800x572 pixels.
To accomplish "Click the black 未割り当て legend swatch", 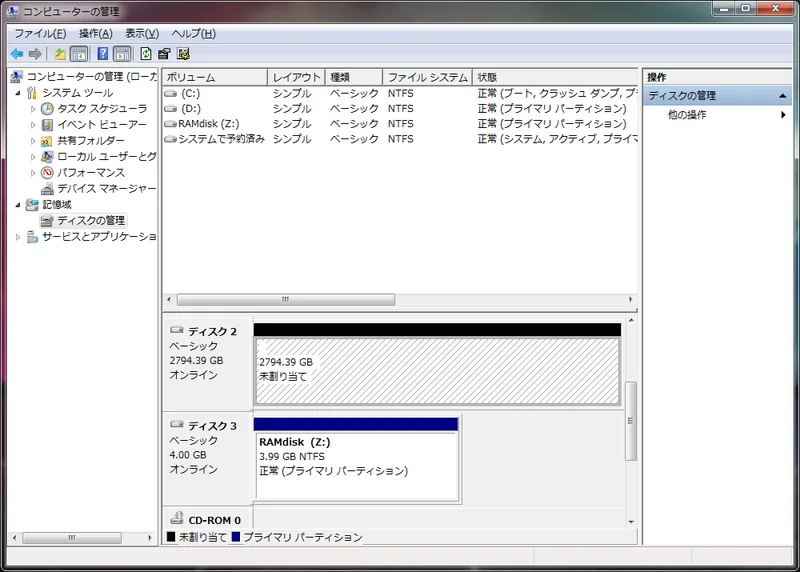I will (x=171, y=537).
